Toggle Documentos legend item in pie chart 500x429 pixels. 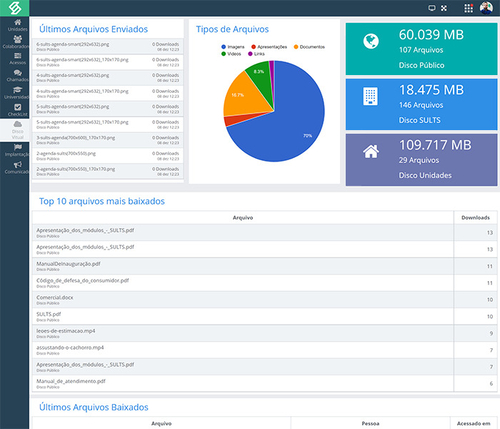[x=309, y=47]
